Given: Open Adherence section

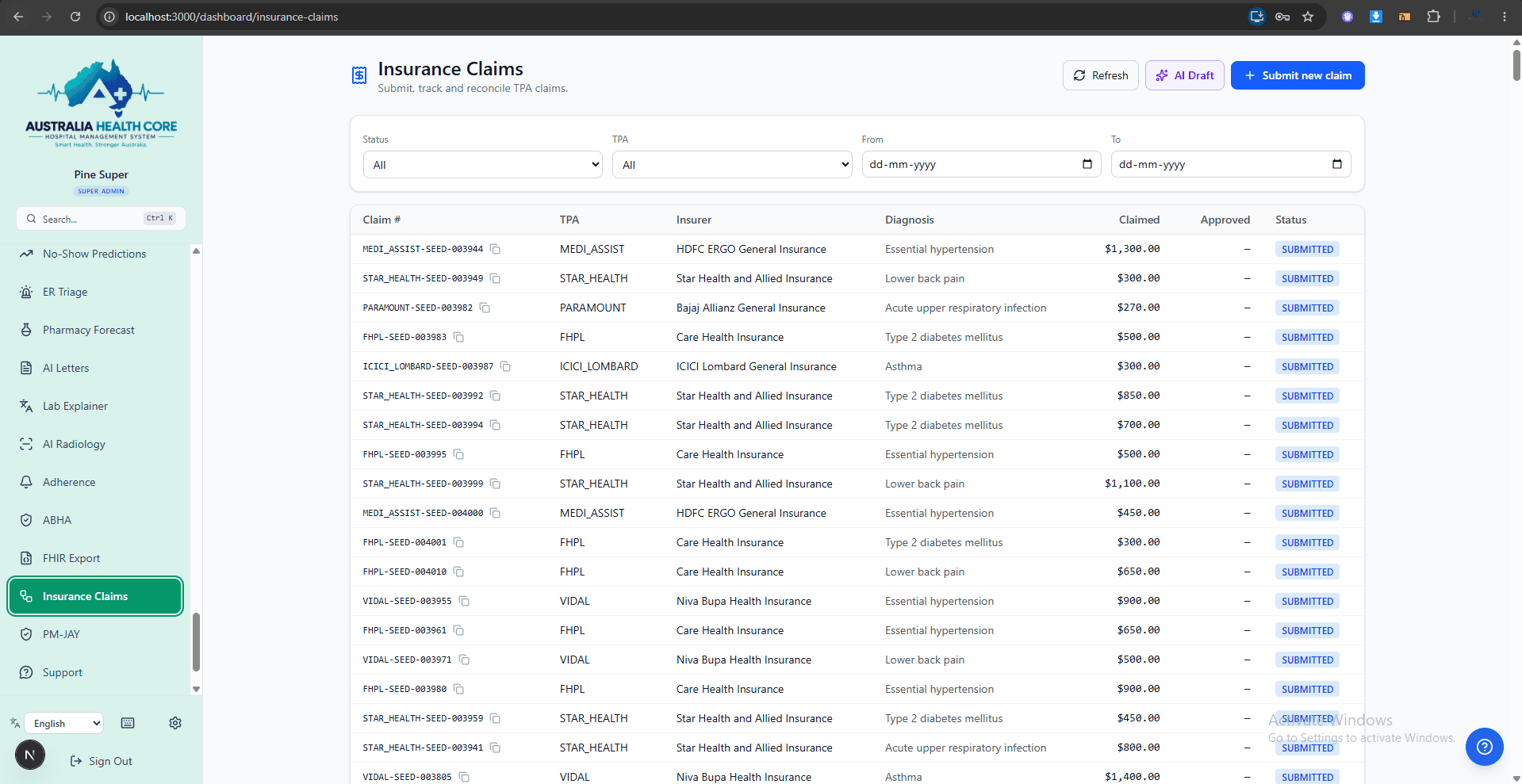Looking at the screenshot, I should (x=95, y=482).
